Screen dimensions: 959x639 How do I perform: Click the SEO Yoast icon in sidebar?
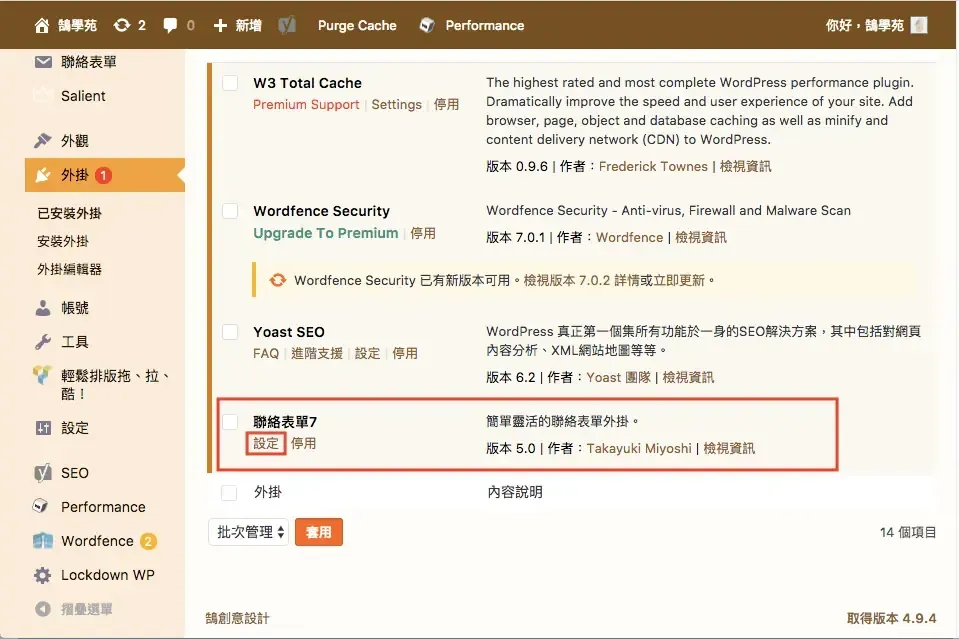[x=43, y=473]
